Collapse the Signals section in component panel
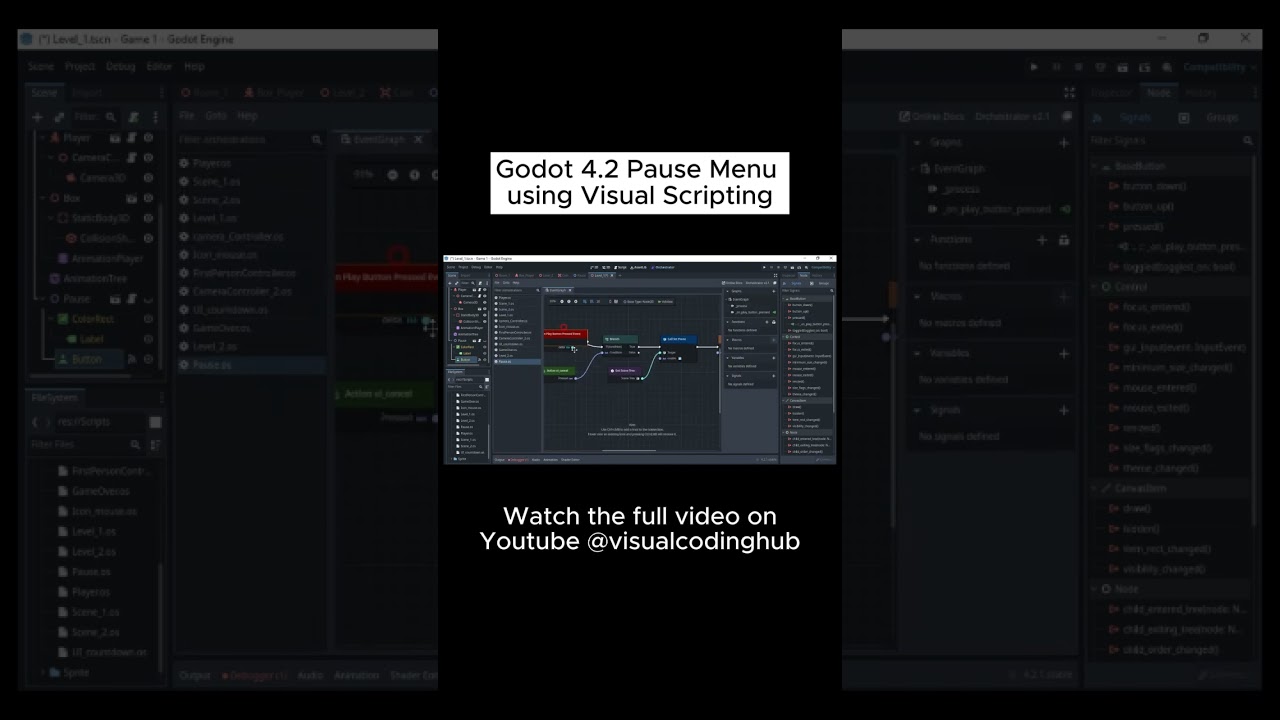Screen dimensions: 1280x720 click(x=918, y=410)
